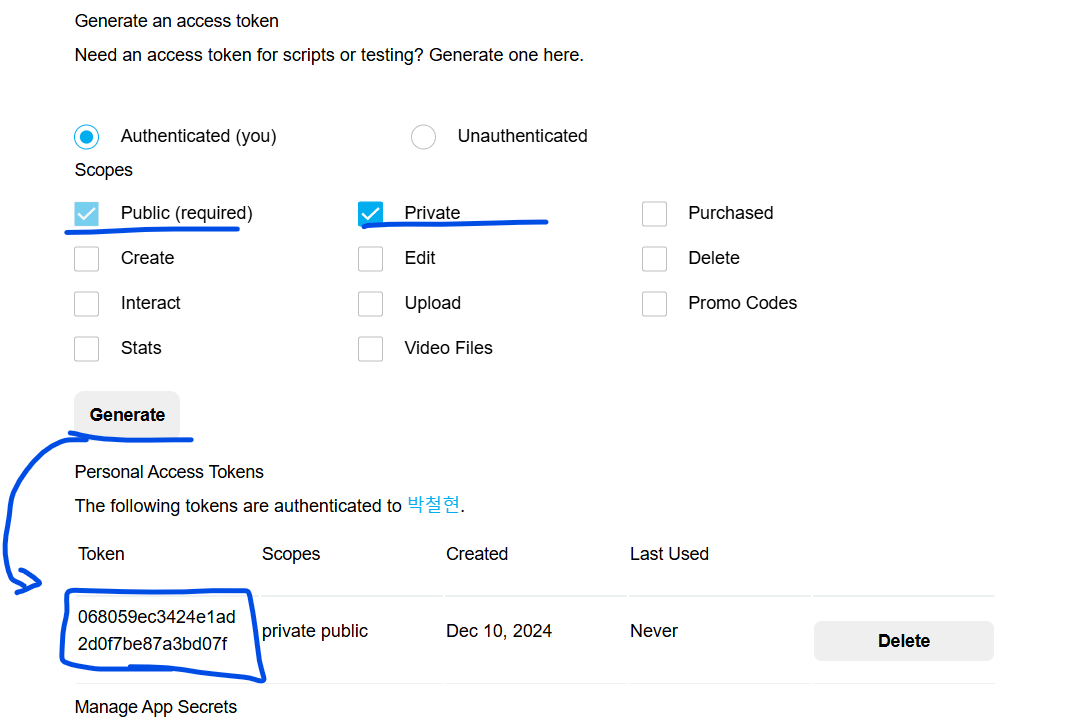Viewport: 1081px width, 727px height.
Task: Select the Unauthenticated radio option
Action: pyautogui.click(x=424, y=137)
